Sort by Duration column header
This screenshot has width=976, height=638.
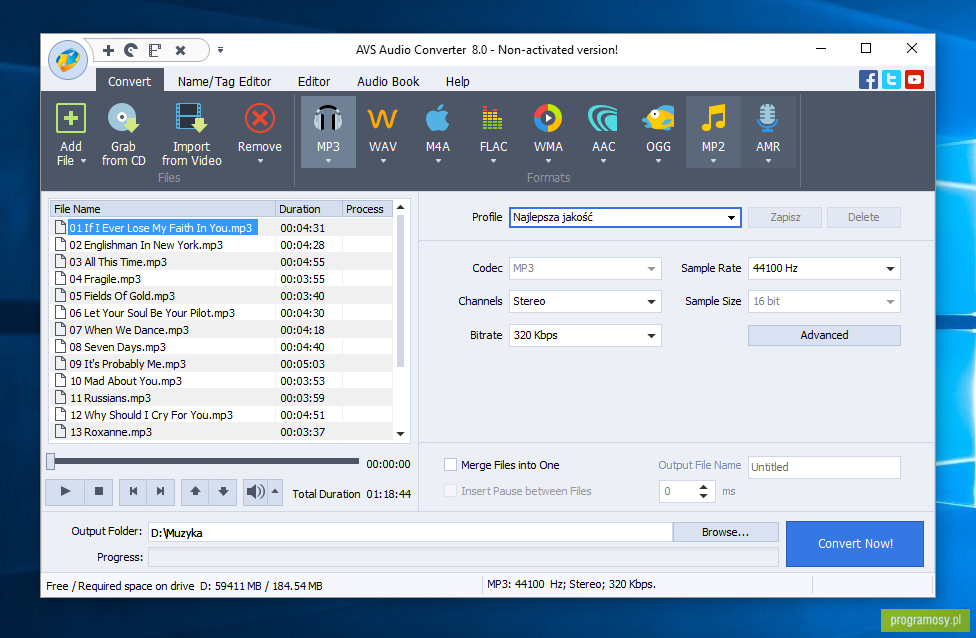(309, 209)
